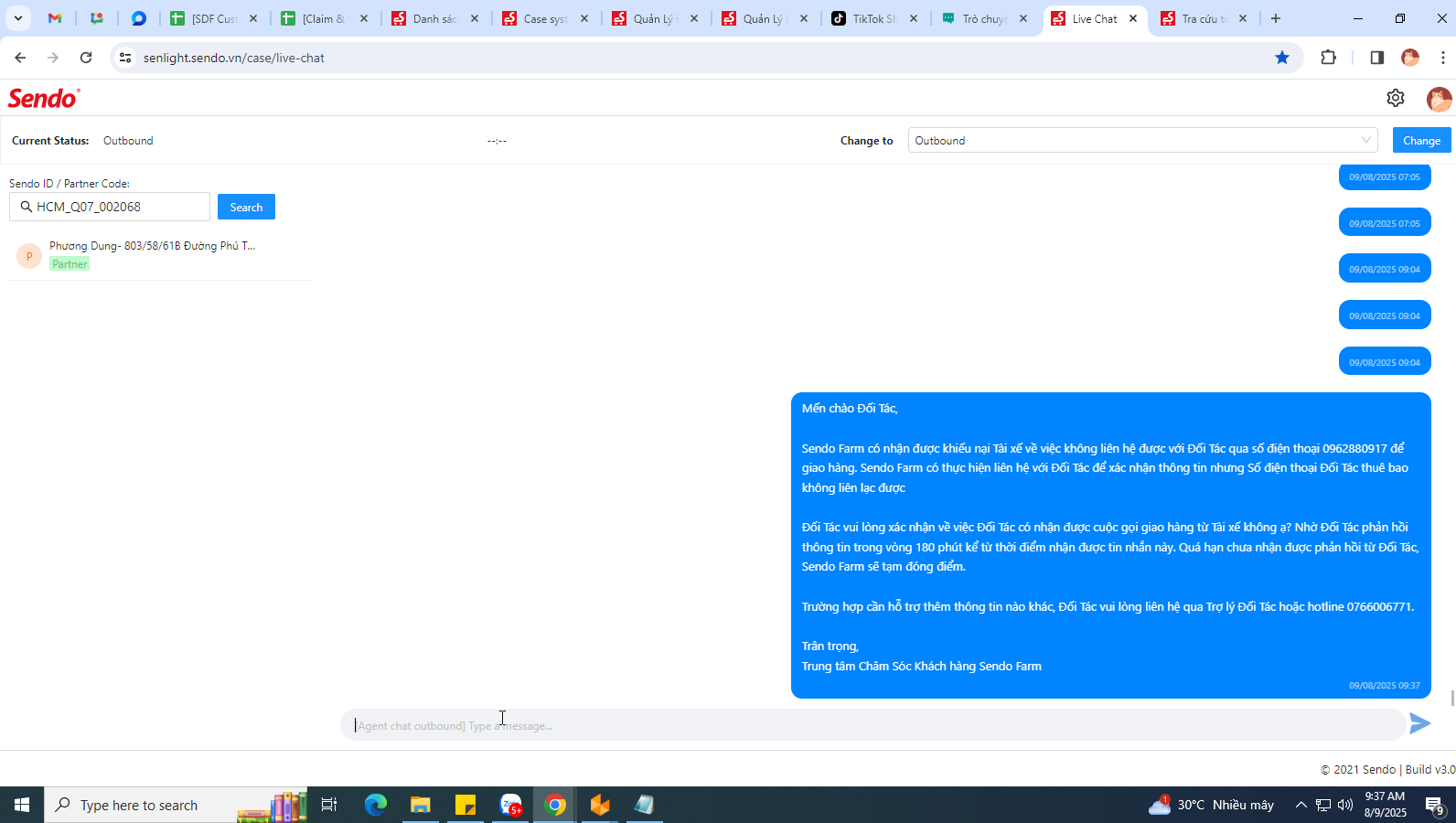Reload the page
The width and height of the screenshot is (1456, 823).
click(x=86, y=58)
